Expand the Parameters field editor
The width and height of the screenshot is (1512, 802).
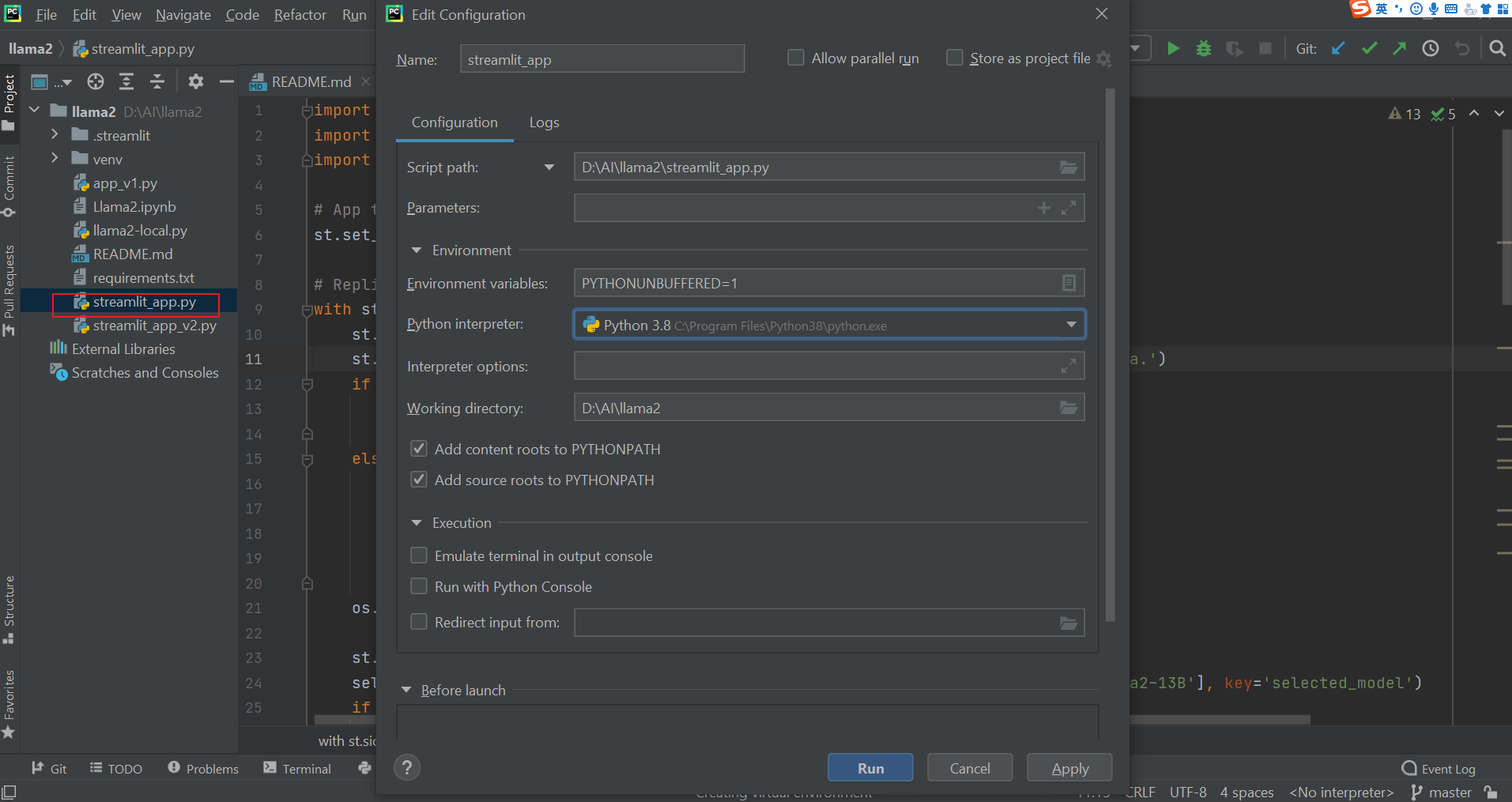click(1069, 208)
